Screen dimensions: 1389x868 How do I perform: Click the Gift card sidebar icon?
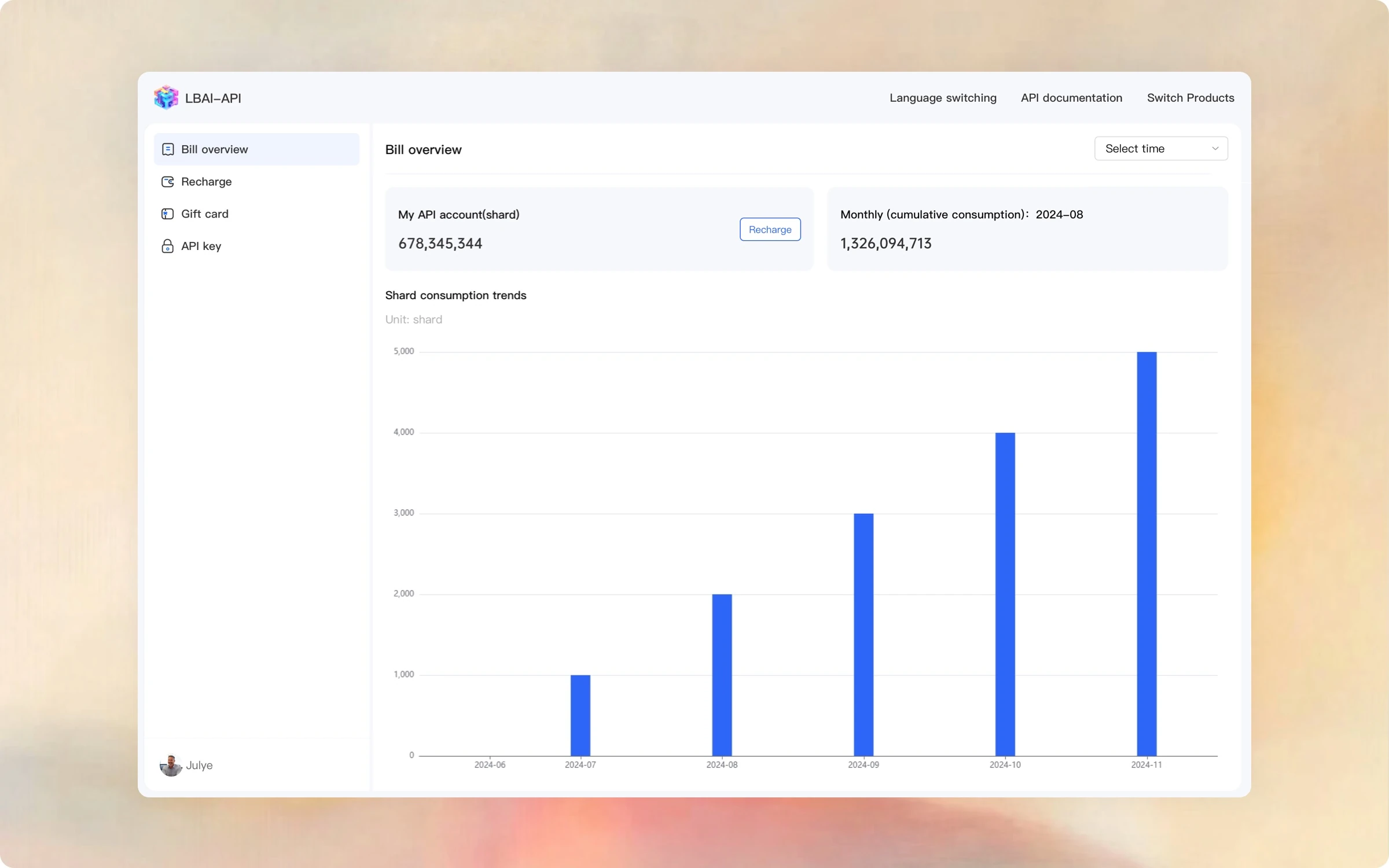point(168,214)
